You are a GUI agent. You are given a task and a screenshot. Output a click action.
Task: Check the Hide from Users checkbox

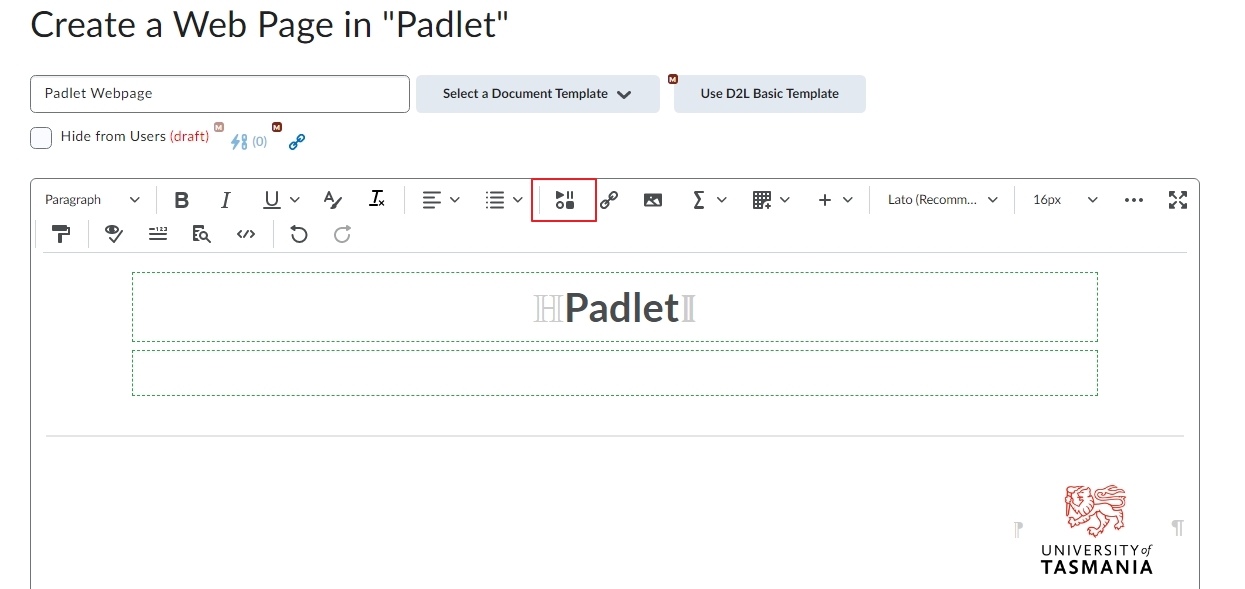coord(41,138)
